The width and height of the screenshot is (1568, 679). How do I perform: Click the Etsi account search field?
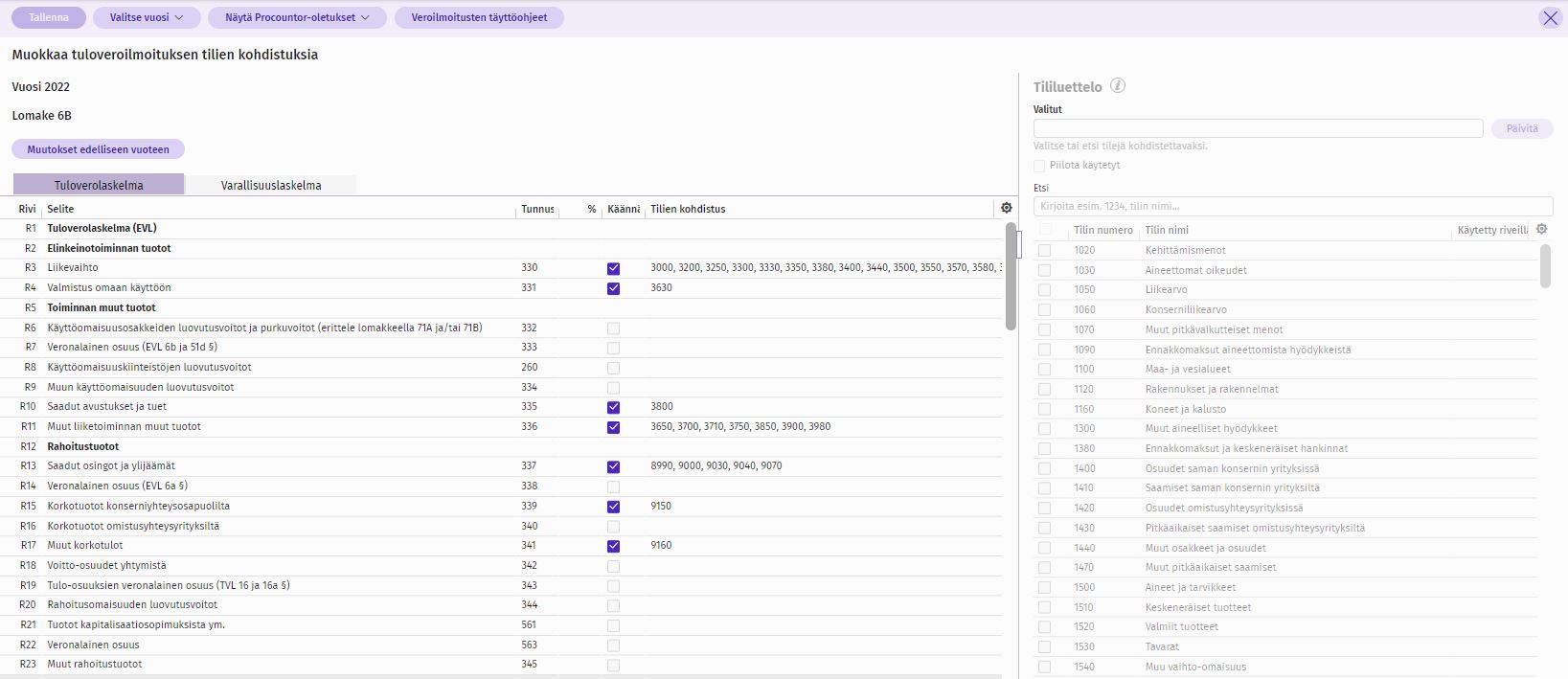(x=1293, y=206)
